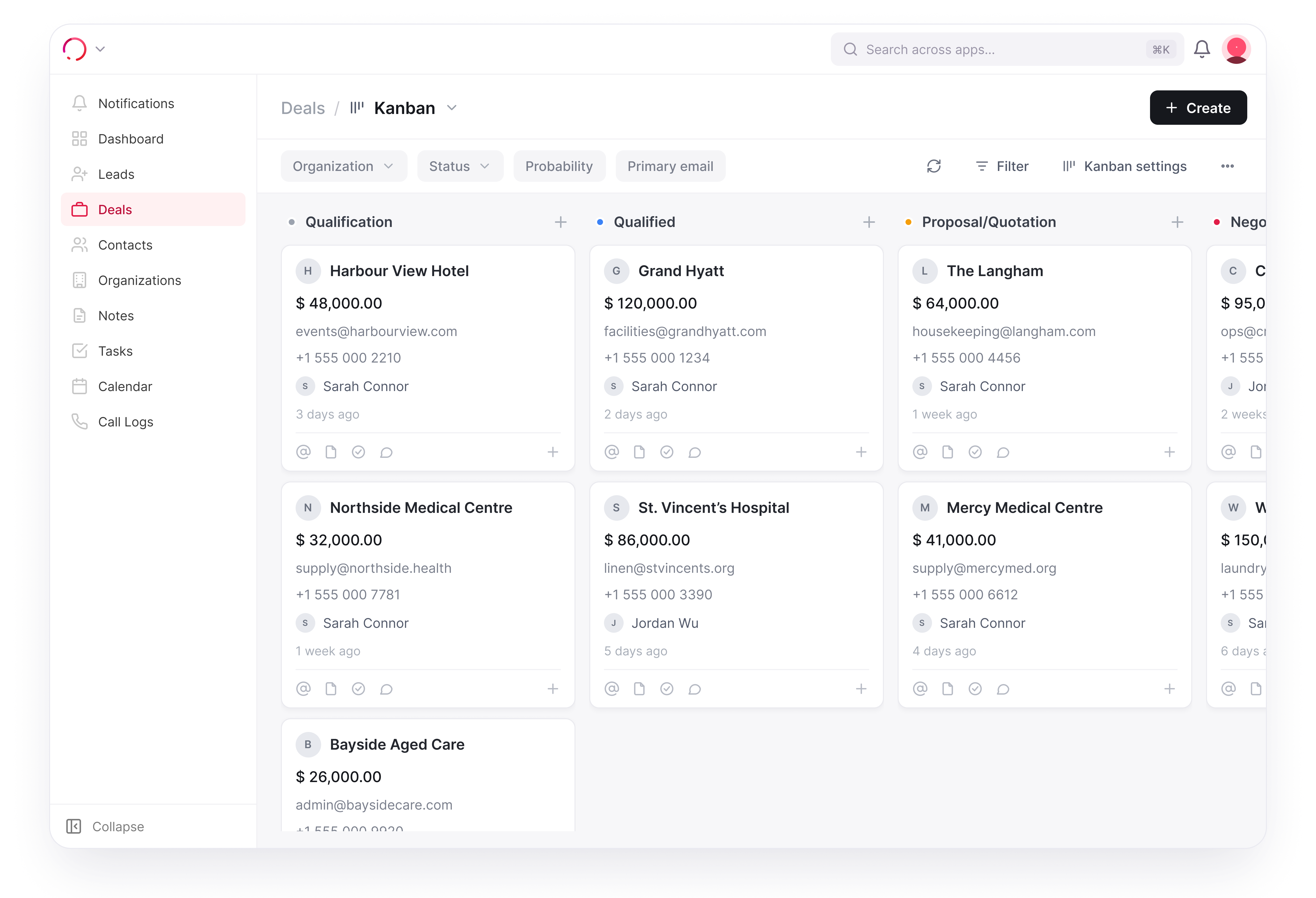
Task: Click the email supply@mercymed.org
Action: click(984, 568)
